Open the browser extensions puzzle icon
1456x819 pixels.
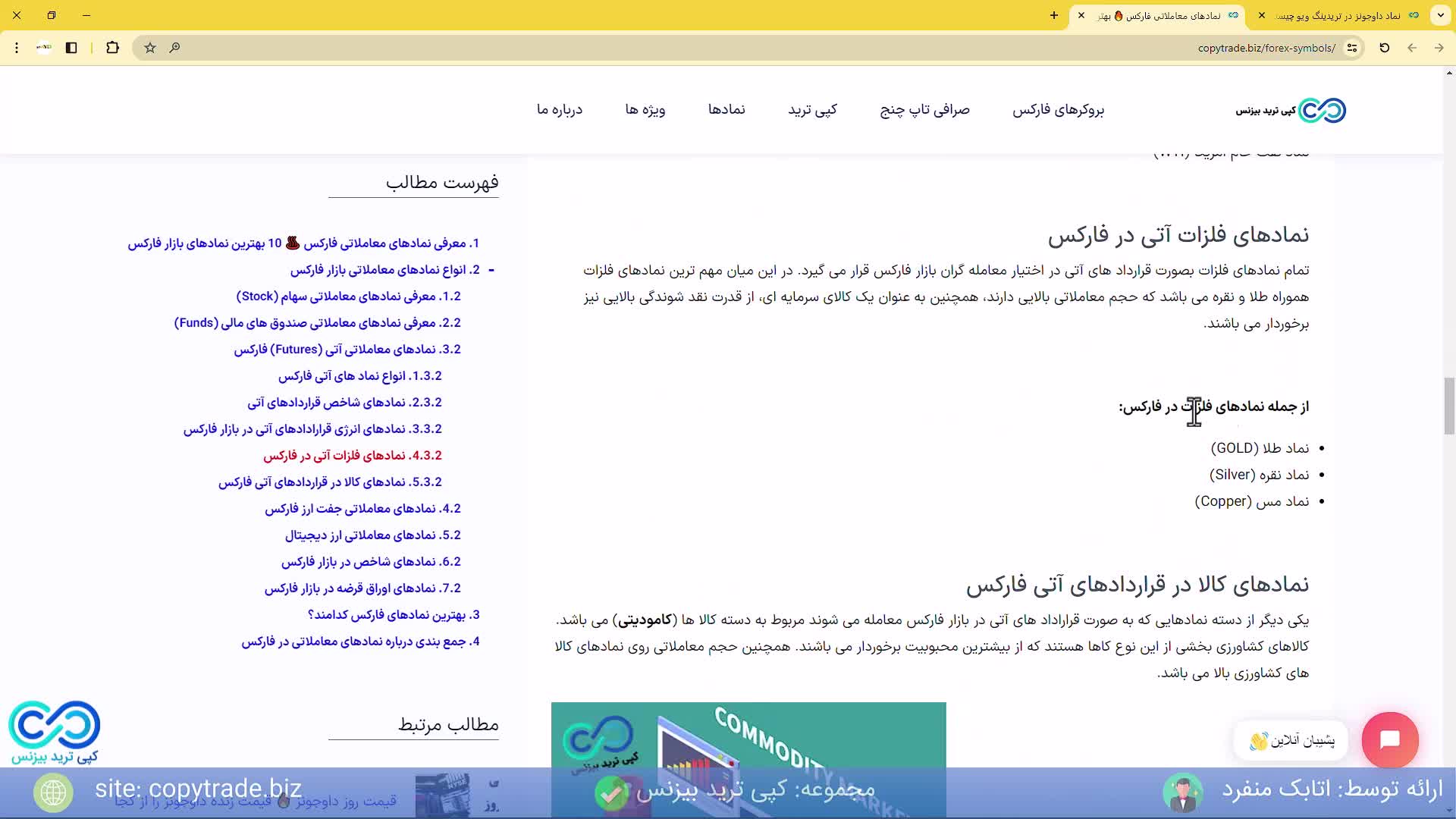(x=112, y=48)
